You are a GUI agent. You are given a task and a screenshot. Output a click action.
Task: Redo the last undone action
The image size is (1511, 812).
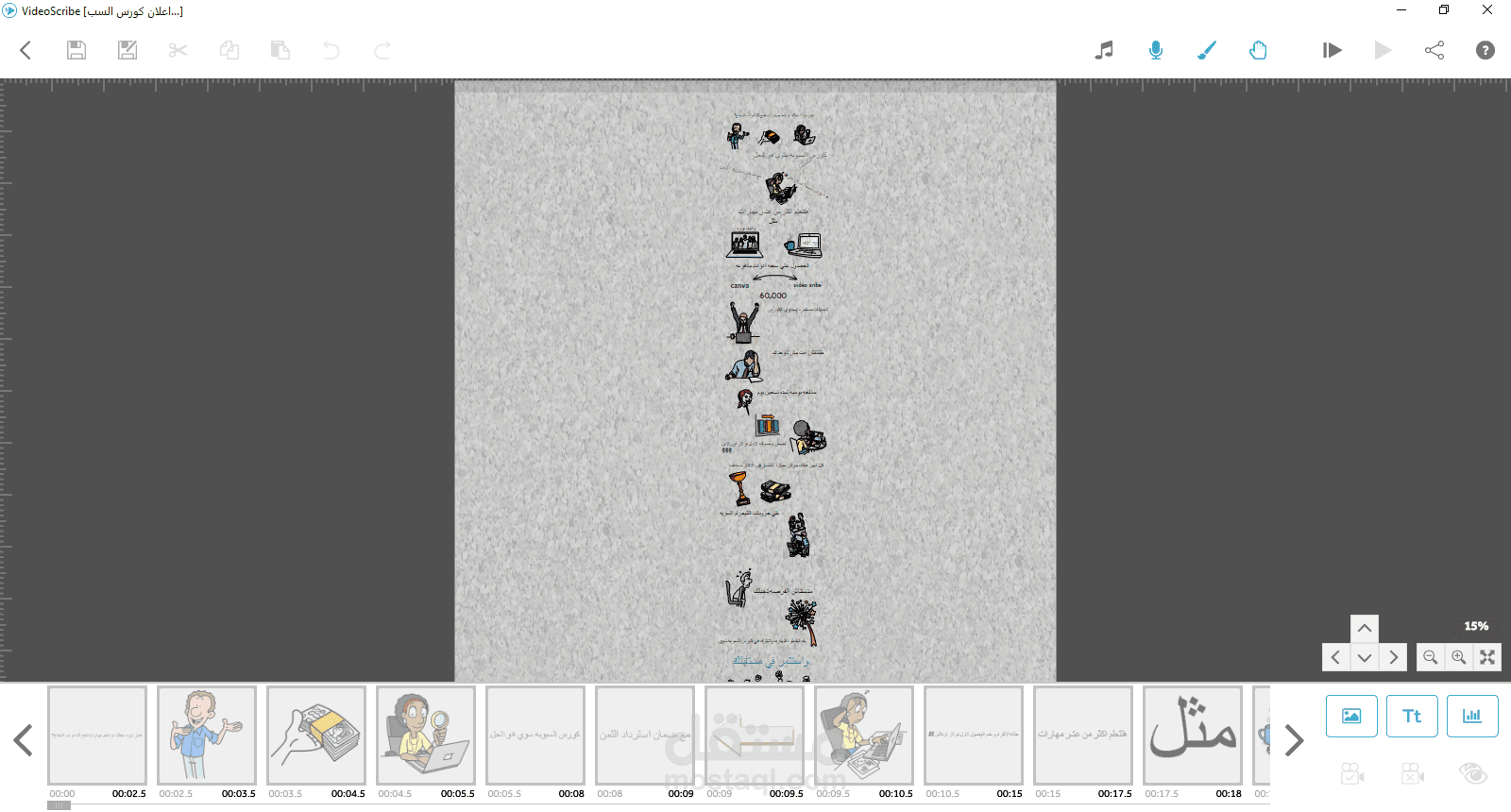[382, 50]
